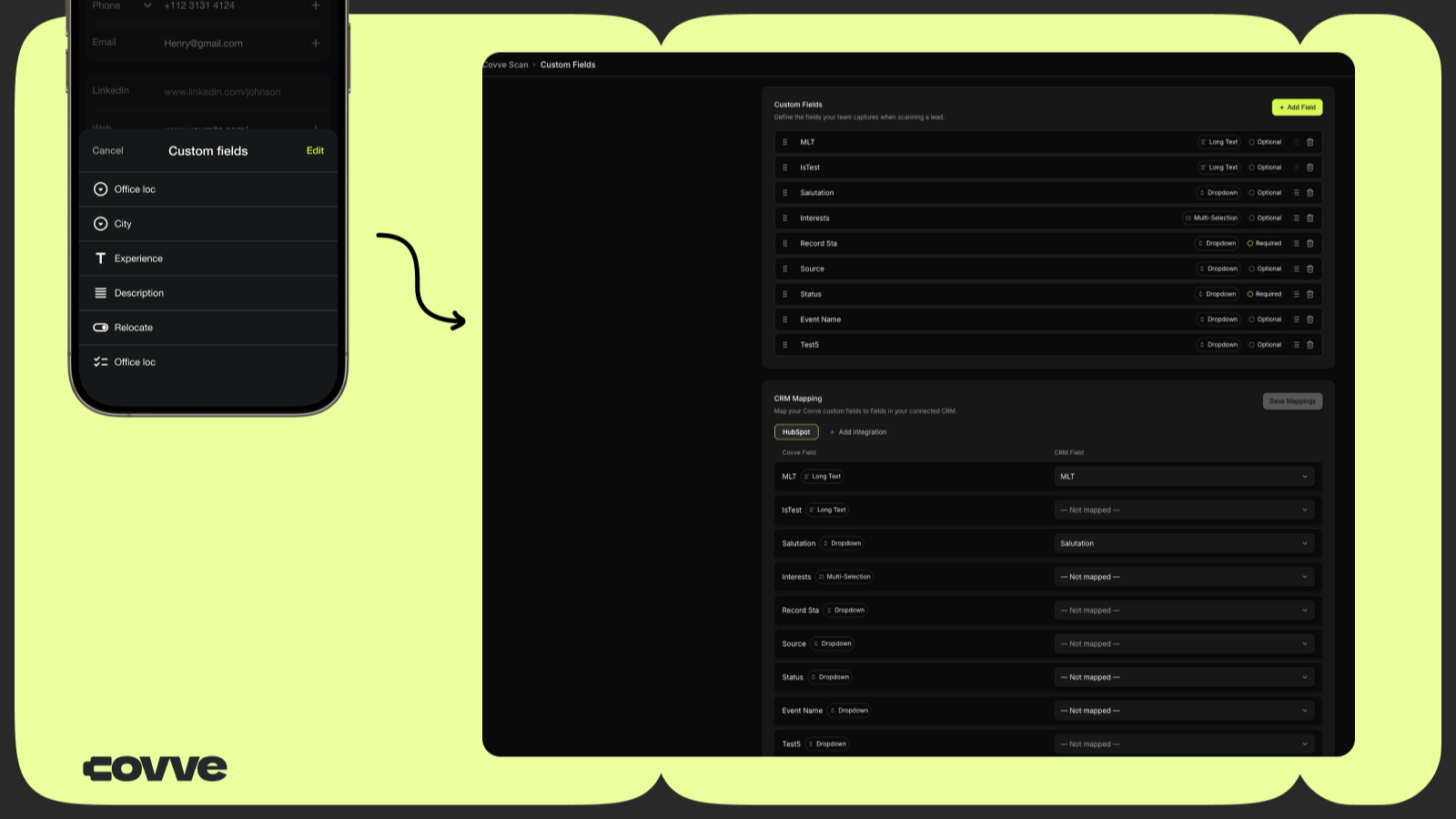Open the Not mapped dropdown for IsTest
Screen dimensions: 1456x819
1184,510
